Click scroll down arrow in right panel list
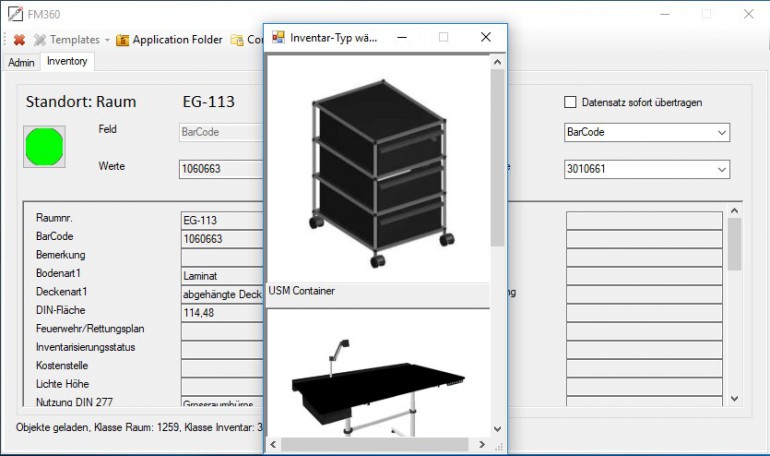This screenshot has width=770, height=456. click(x=734, y=399)
